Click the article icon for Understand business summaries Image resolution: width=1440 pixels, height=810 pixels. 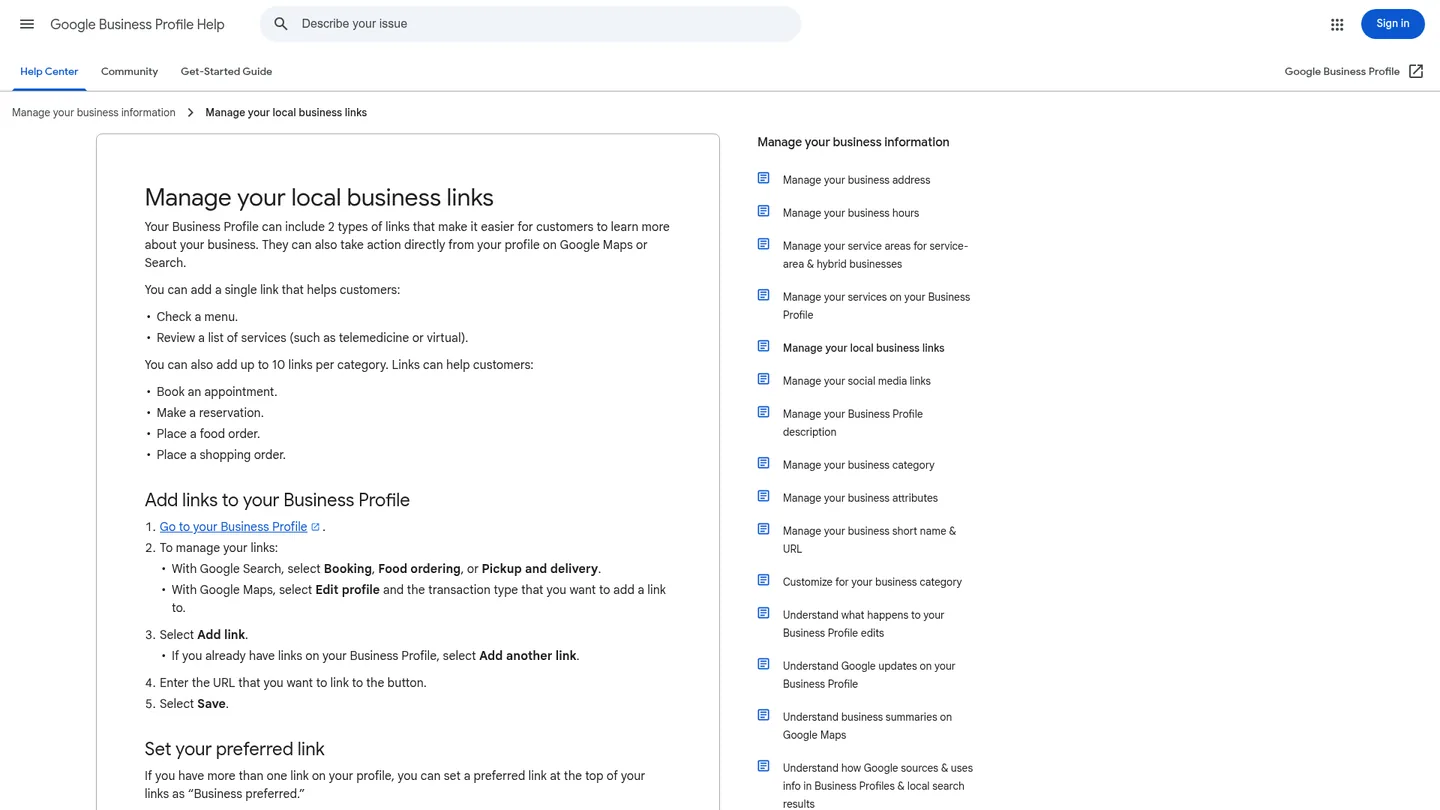coord(763,715)
